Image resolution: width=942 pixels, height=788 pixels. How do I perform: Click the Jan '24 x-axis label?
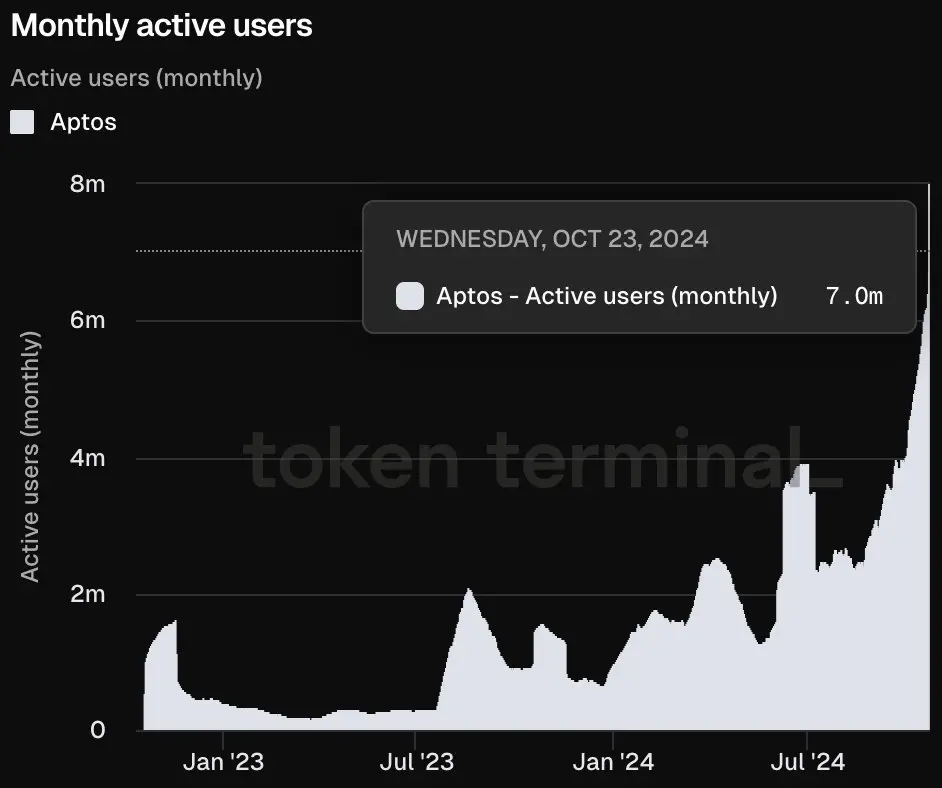tap(614, 763)
